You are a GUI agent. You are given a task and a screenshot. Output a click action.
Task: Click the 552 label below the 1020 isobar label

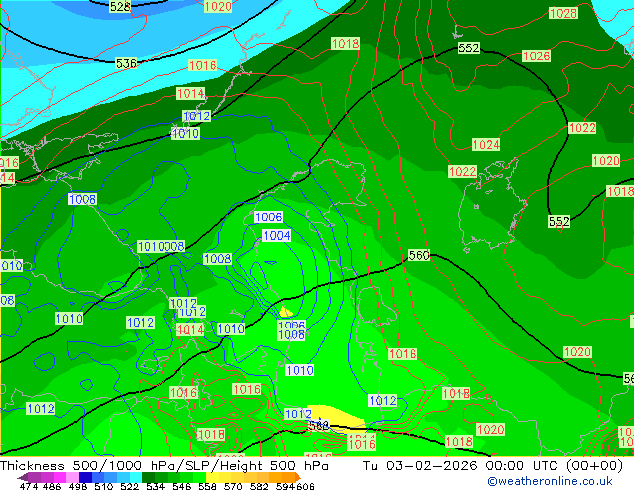click(559, 222)
